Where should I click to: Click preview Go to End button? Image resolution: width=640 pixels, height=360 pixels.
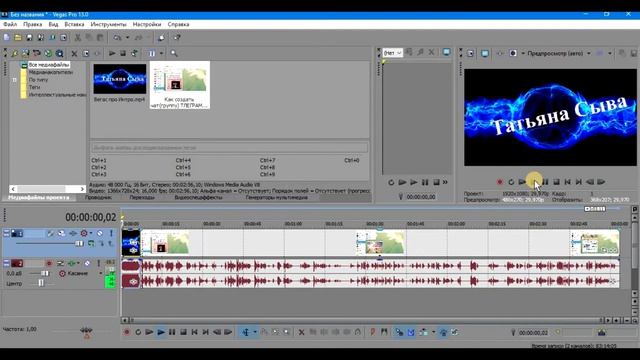(x=579, y=182)
